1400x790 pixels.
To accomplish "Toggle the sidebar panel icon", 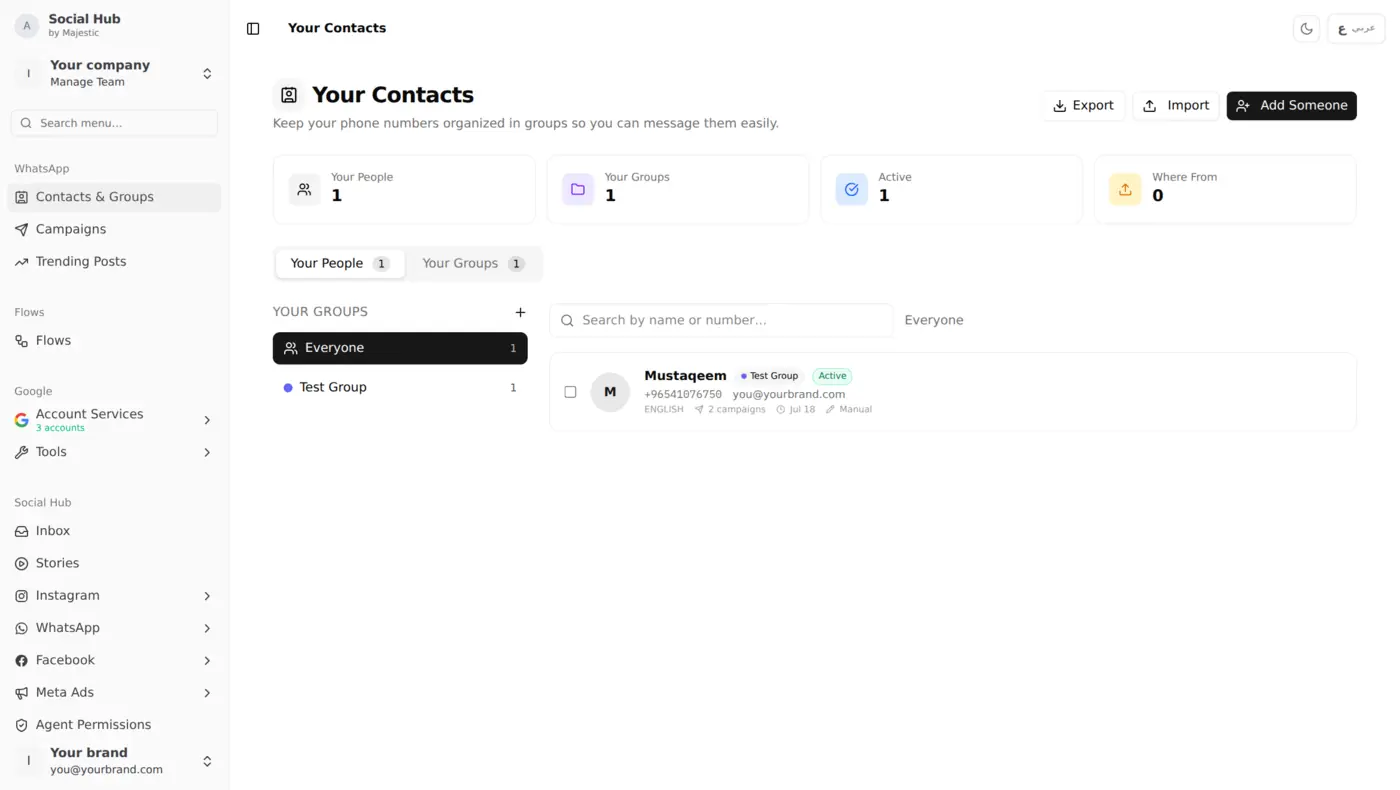I will (253, 29).
